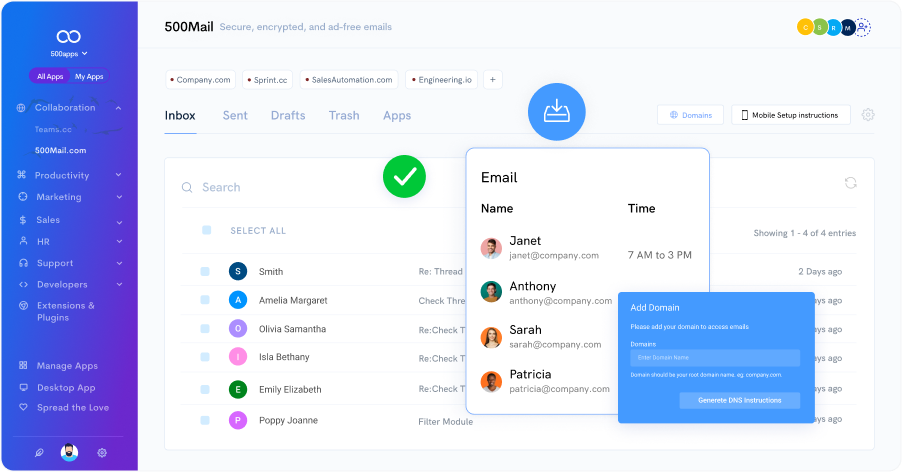Viewport: 902px width, 472px height.
Task: Open mail settings gear icon
Action: click(867, 115)
